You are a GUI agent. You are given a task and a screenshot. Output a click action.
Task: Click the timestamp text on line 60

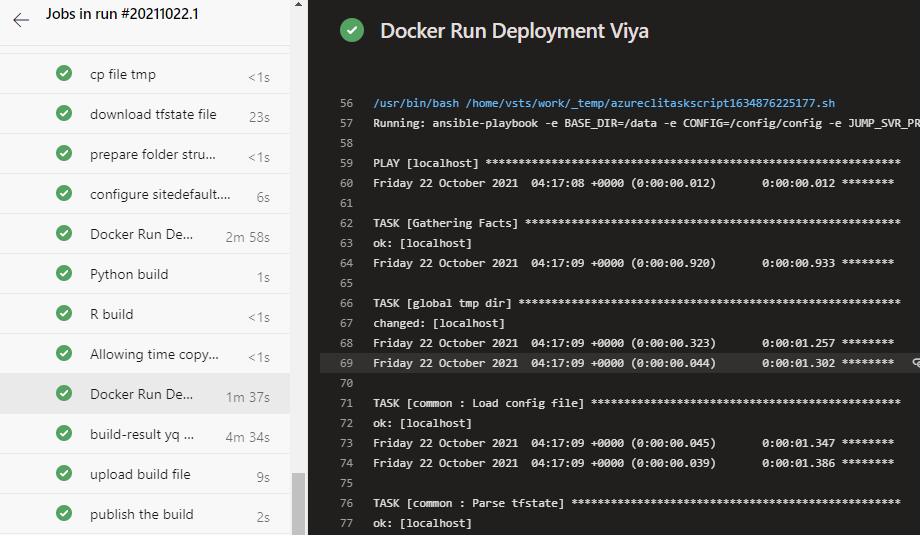click(634, 183)
